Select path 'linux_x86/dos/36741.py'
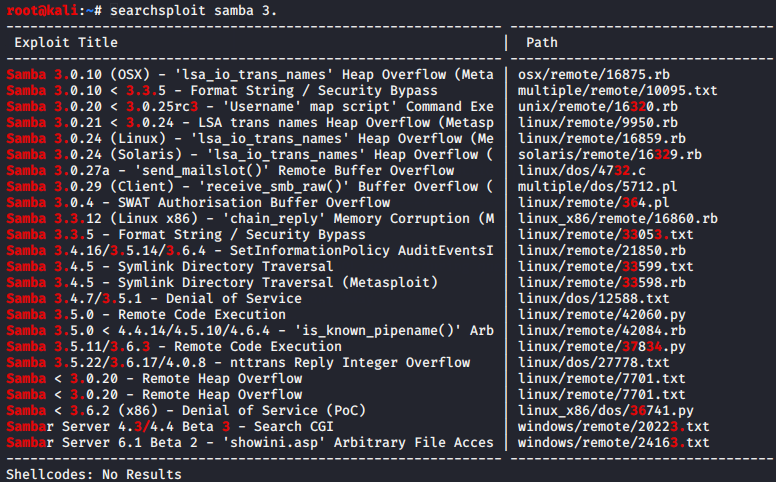The width and height of the screenshot is (776, 482). (605, 410)
